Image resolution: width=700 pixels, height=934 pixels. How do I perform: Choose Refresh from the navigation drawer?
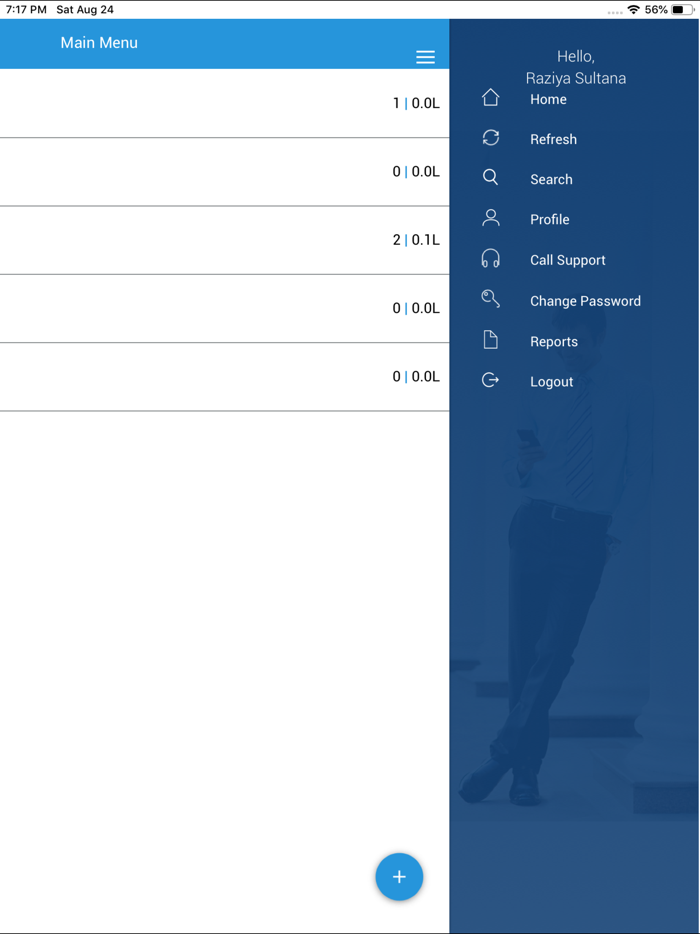(554, 139)
